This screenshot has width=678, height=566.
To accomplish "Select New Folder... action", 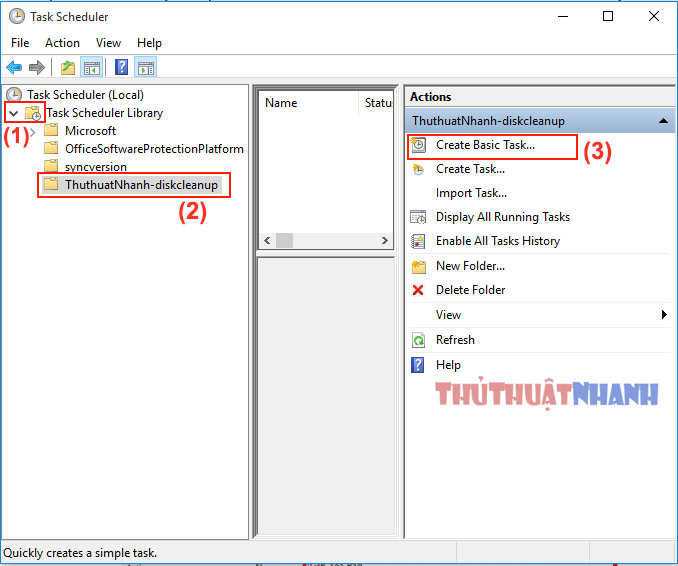I will [470, 266].
